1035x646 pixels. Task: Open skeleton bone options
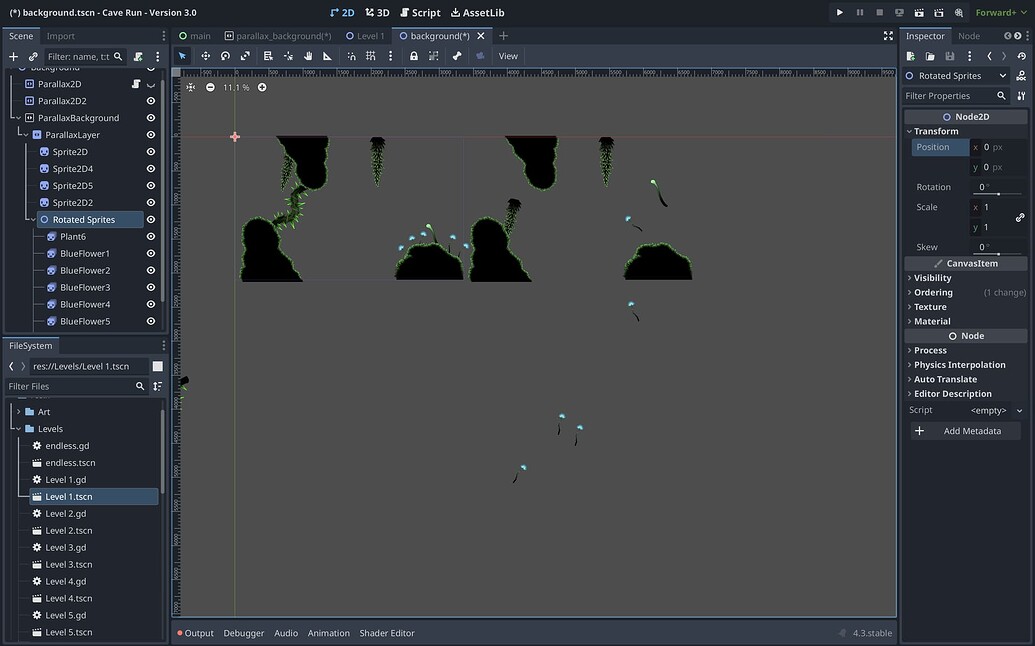(x=457, y=56)
